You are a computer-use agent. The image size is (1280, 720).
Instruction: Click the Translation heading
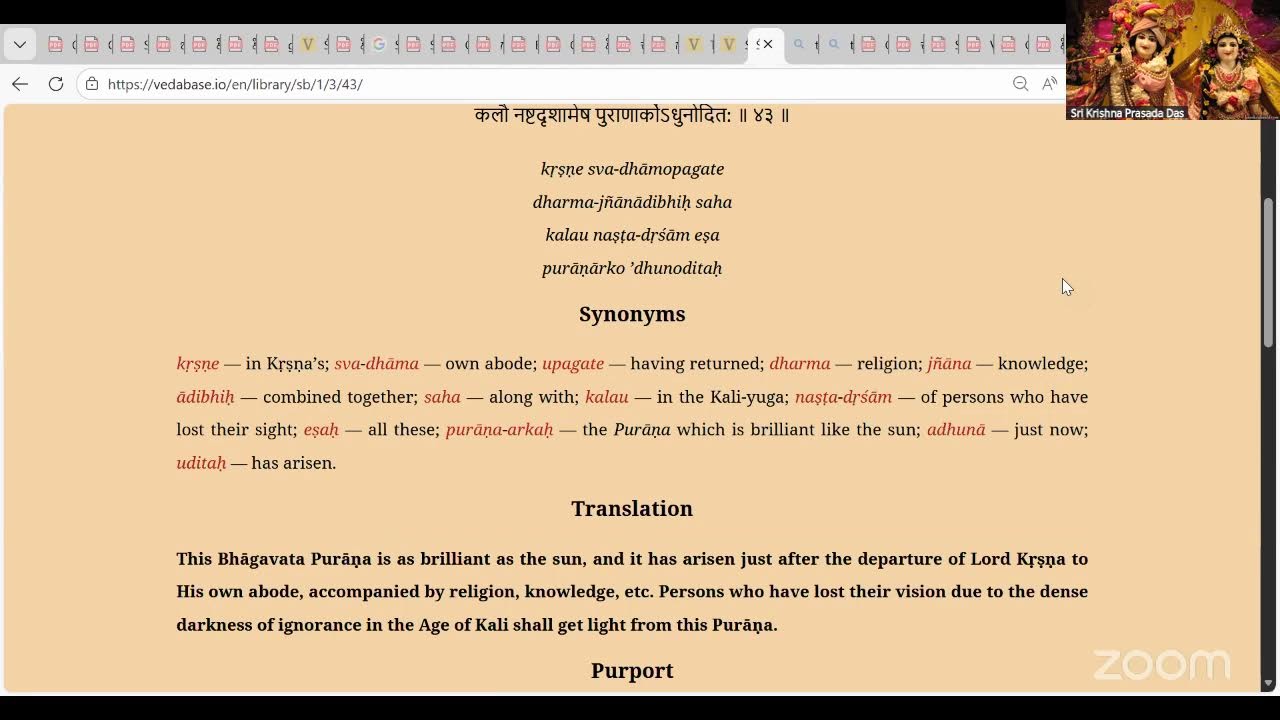pyautogui.click(x=632, y=508)
